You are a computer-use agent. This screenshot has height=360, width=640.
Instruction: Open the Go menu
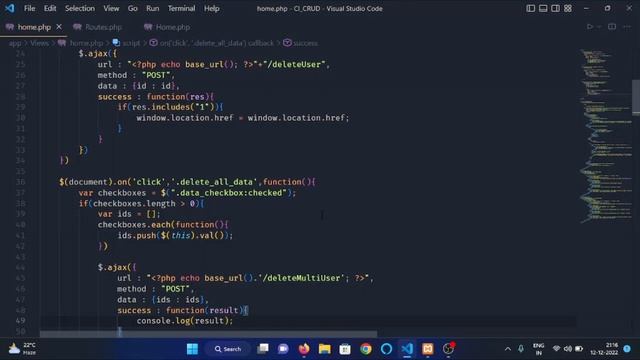click(x=133, y=8)
